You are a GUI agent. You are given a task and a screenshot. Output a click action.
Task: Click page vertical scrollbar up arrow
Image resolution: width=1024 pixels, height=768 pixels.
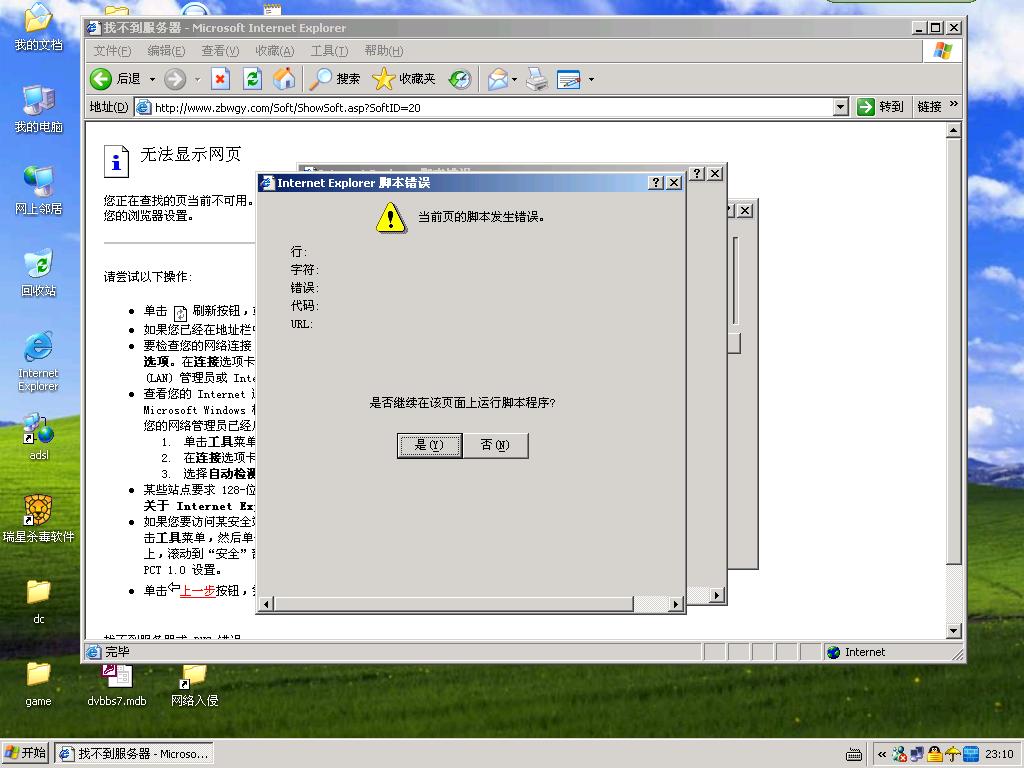[x=953, y=131]
